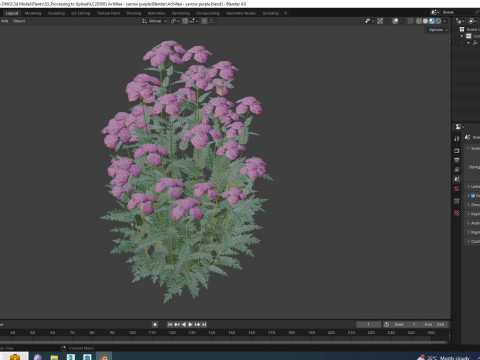Click the timeline horizontal scrollbar

(223, 342)
